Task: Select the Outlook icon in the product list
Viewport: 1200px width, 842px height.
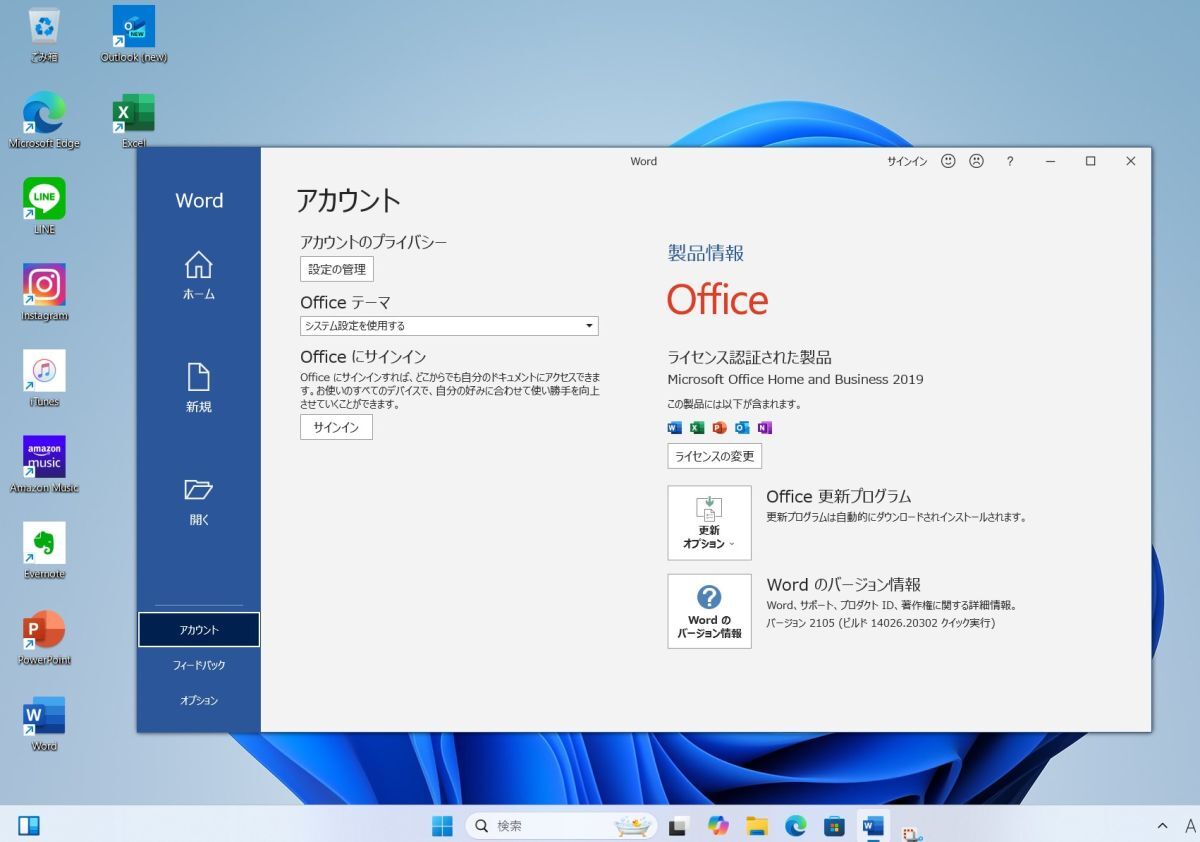Action: click(x=742, y=427)
